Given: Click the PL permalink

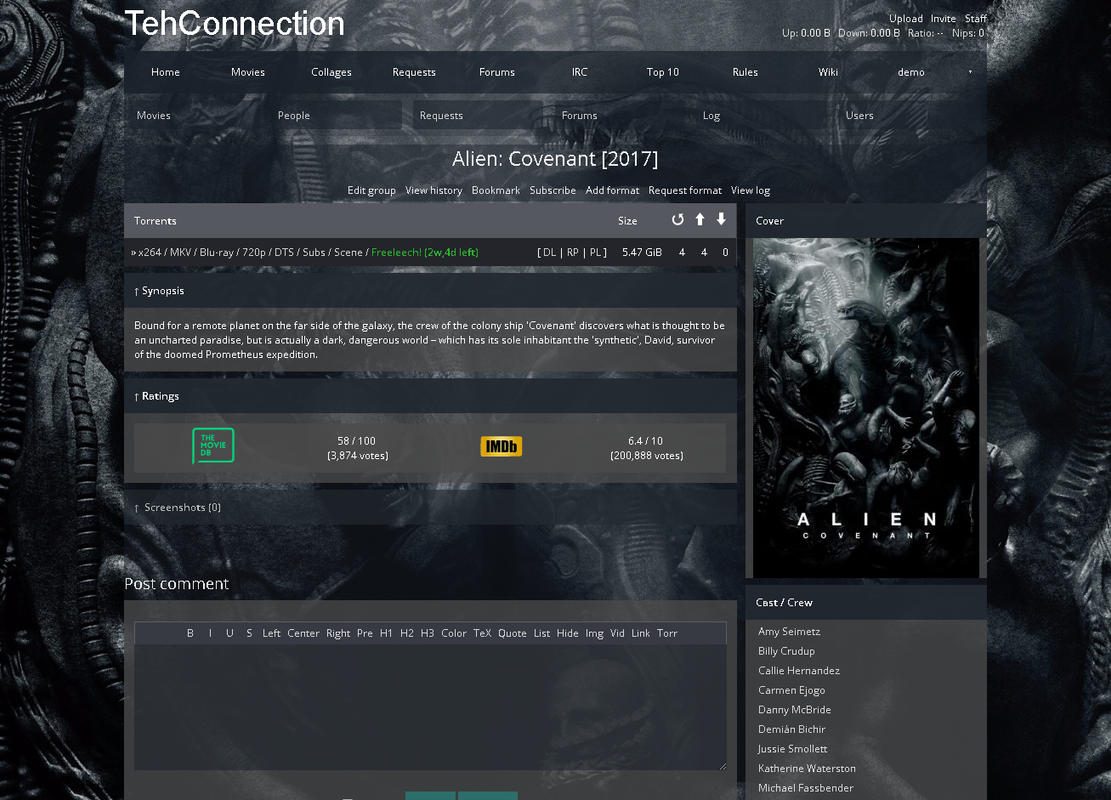Looking at the screenshot, I should pyautogui.click(x=595, y=252).
